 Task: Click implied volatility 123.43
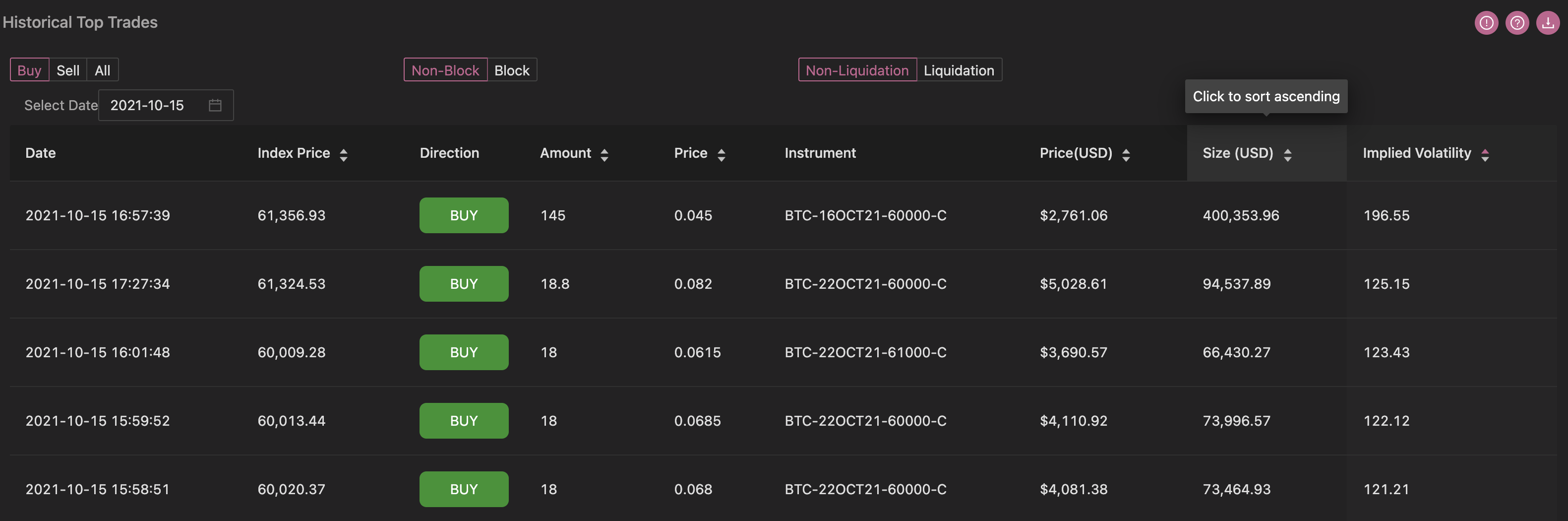coord(1386,352)
